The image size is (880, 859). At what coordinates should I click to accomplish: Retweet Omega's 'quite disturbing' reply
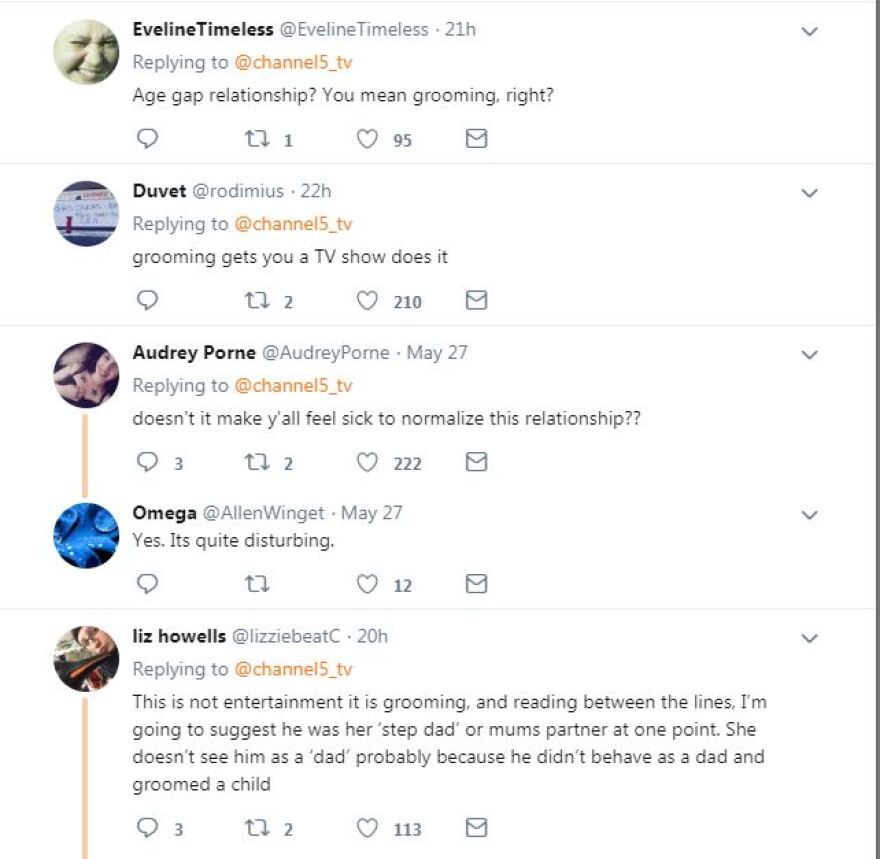coord(257,583)
